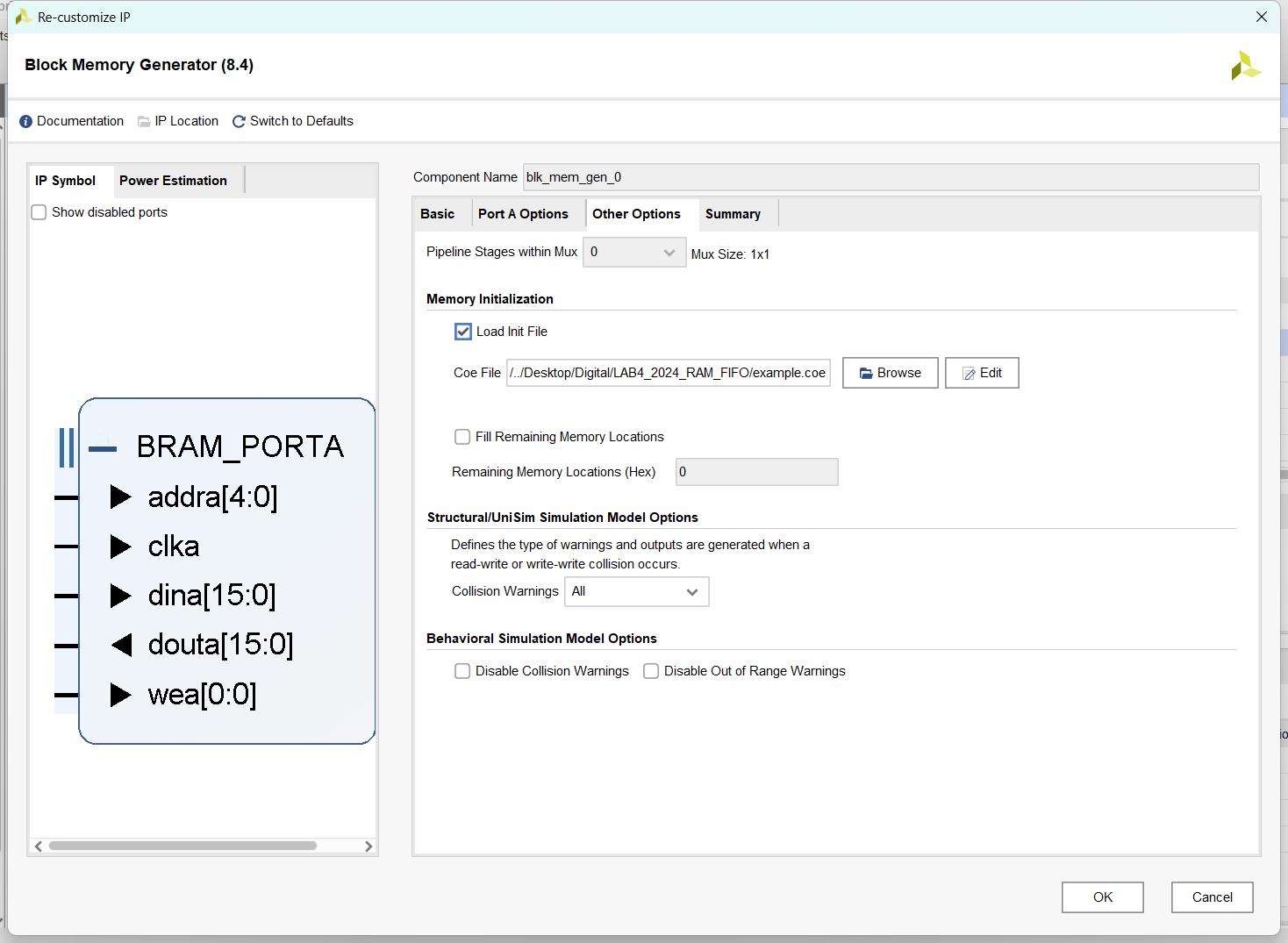Collapse the BRAM_PORTA interface minus icon
This screenshot has width=1288, height=943.
click(x=103, y=448)
